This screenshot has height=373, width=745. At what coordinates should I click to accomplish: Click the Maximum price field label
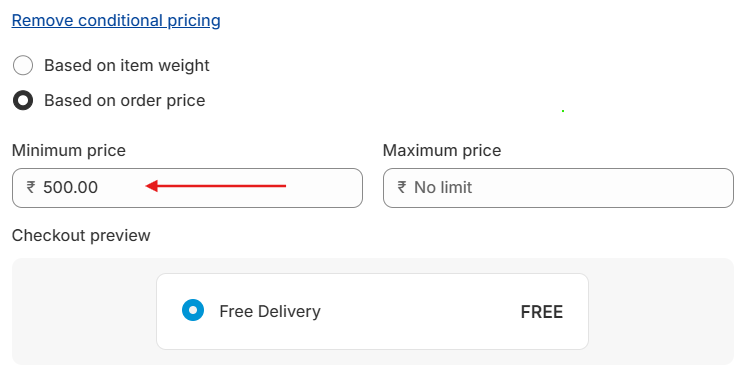click(442, 150)
